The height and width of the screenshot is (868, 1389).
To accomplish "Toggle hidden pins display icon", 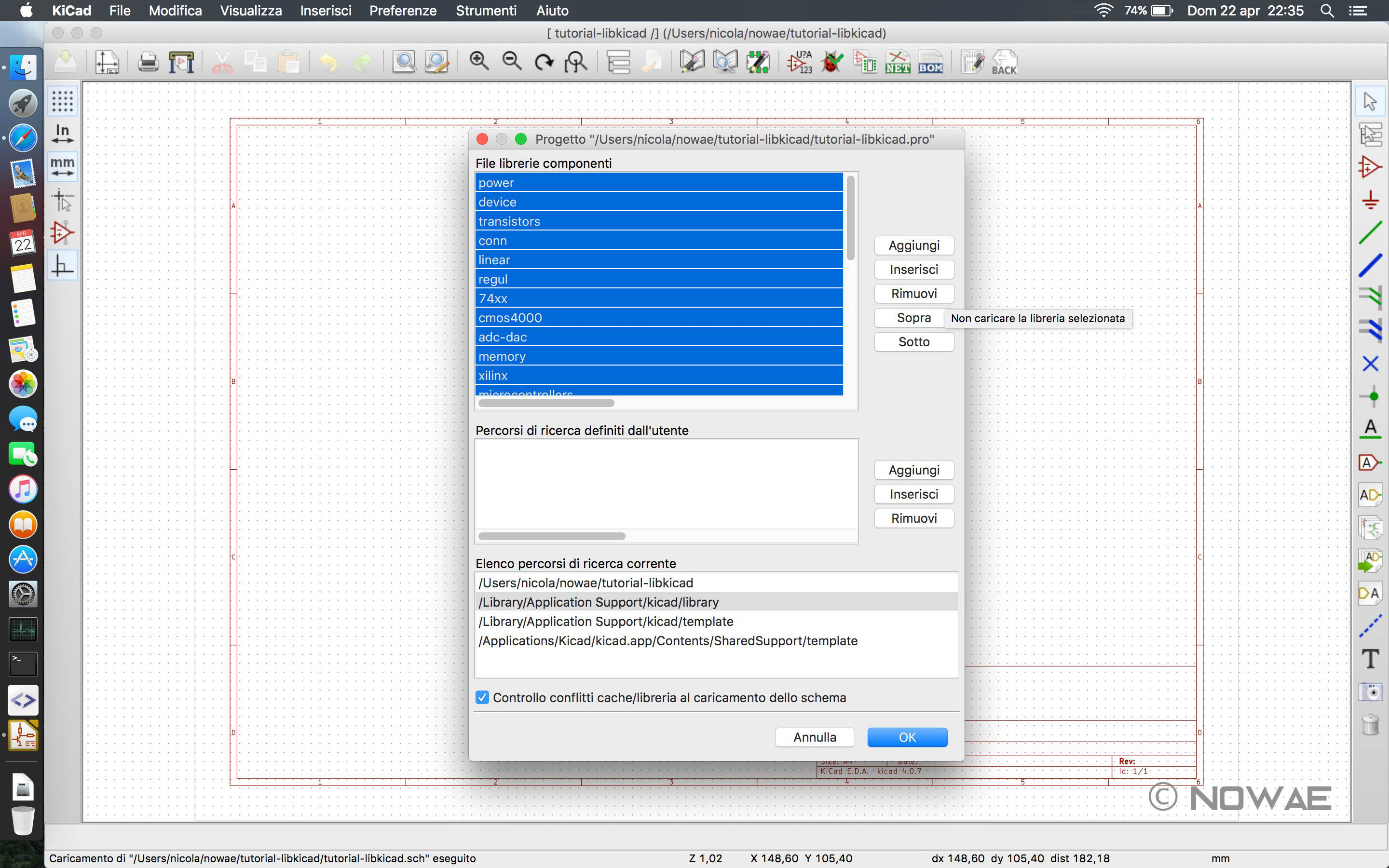I will (63, 232).
